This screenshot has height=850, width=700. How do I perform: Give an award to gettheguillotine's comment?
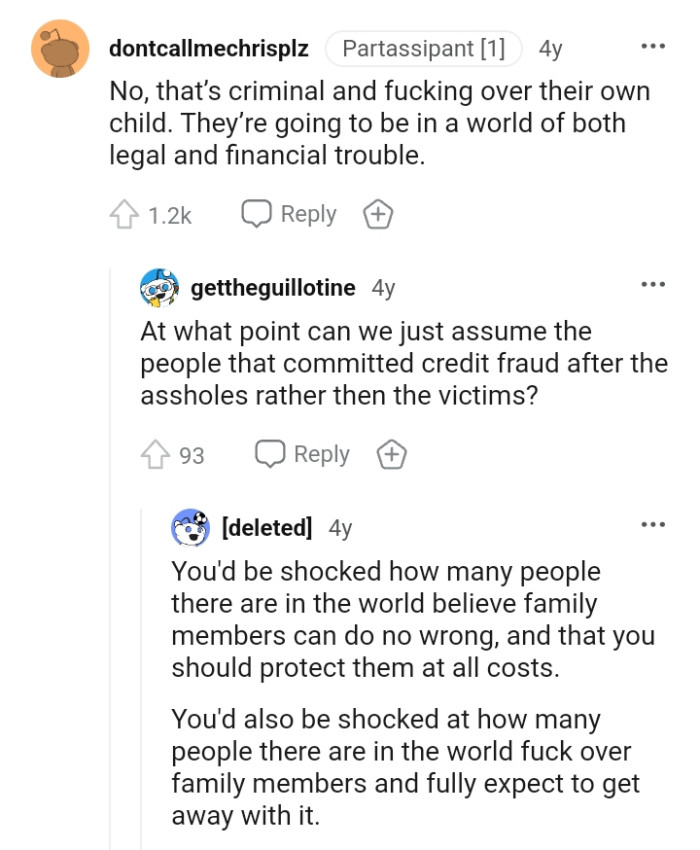(x=391, y=454)
